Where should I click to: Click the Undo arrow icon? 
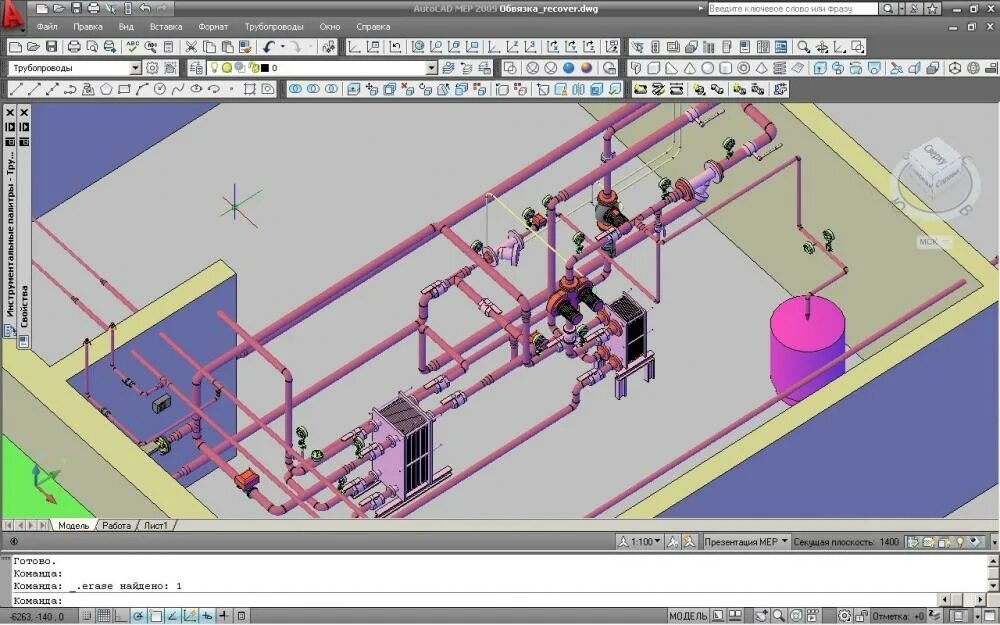268,47
